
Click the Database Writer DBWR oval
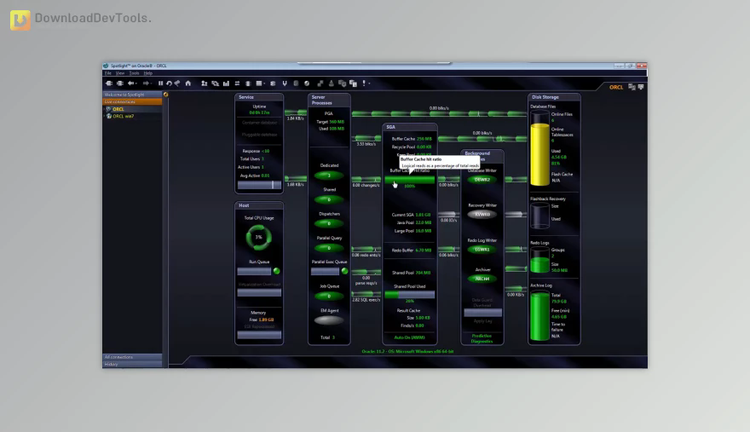tap(482, 180)
